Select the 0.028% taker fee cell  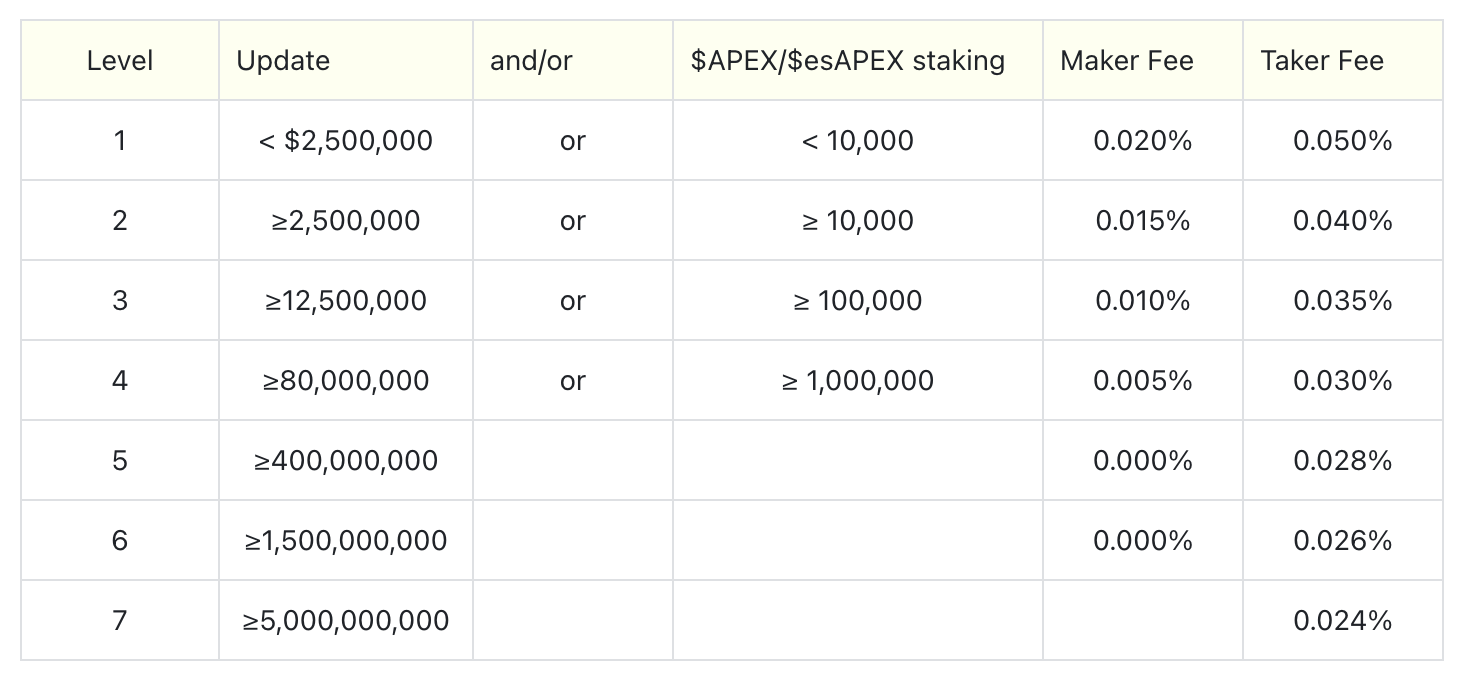click(x=1343, y=460)
